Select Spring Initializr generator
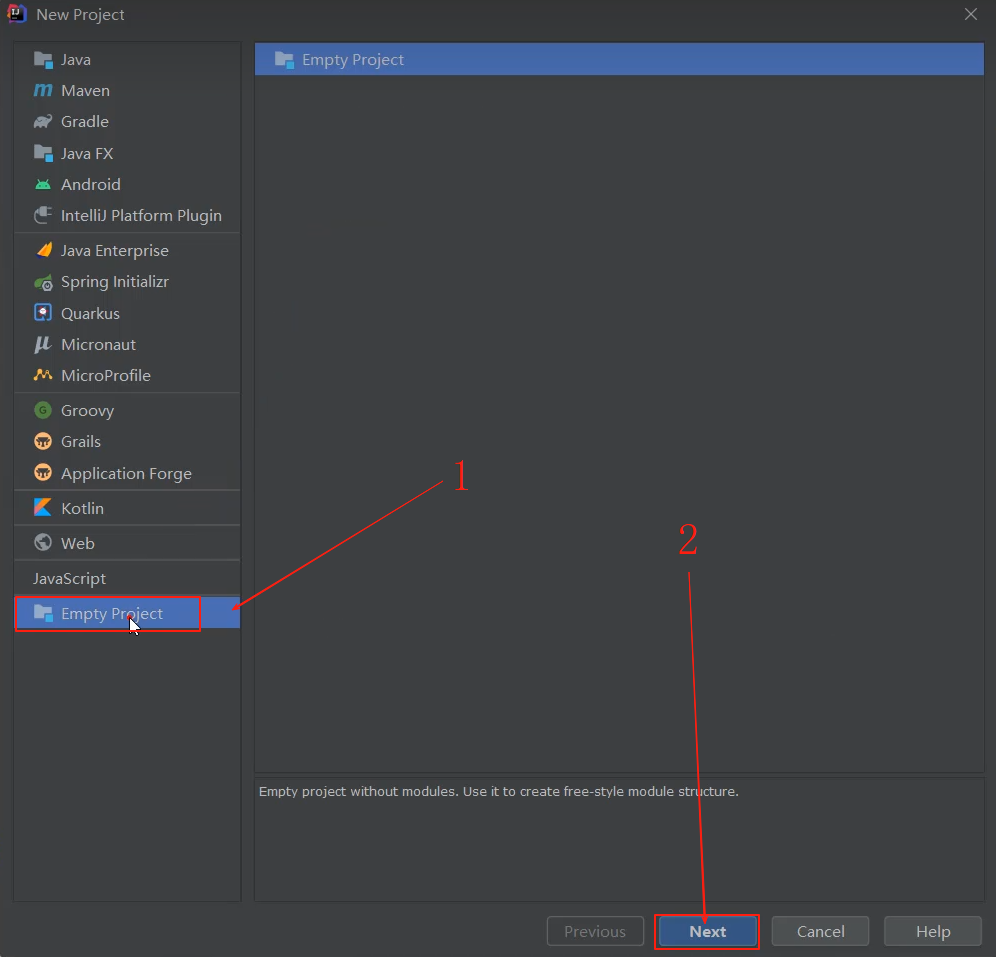 click(x=127, y=282)
